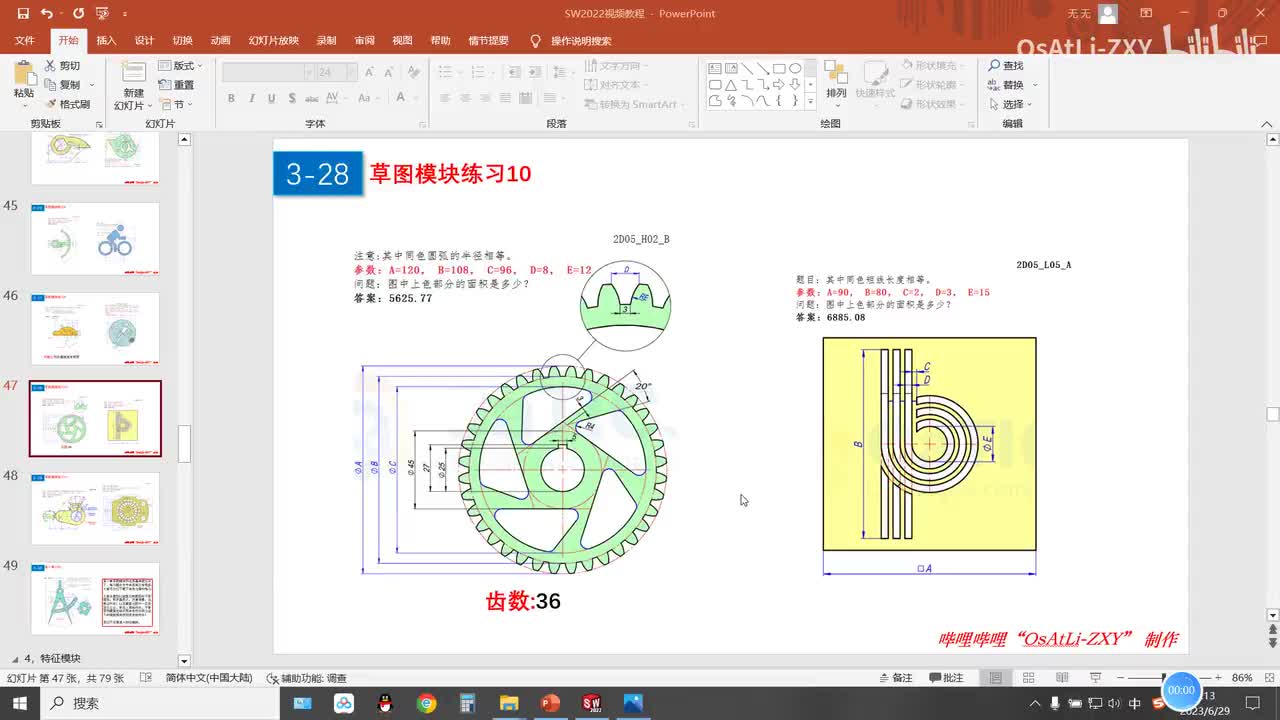Screen dimensions: 1280x720
Task: Open the 审阅 review tab
Action: [364, 41]
